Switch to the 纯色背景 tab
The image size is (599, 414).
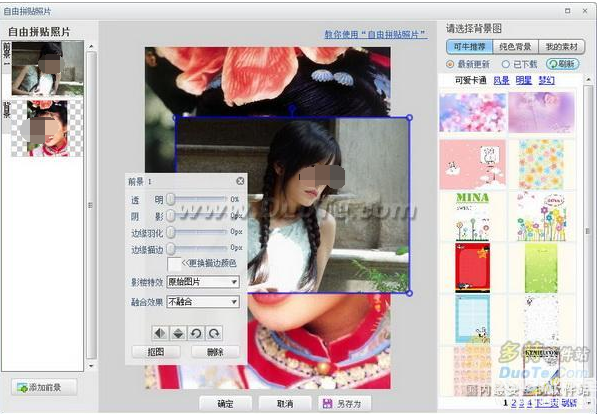(x=515, y=47)
